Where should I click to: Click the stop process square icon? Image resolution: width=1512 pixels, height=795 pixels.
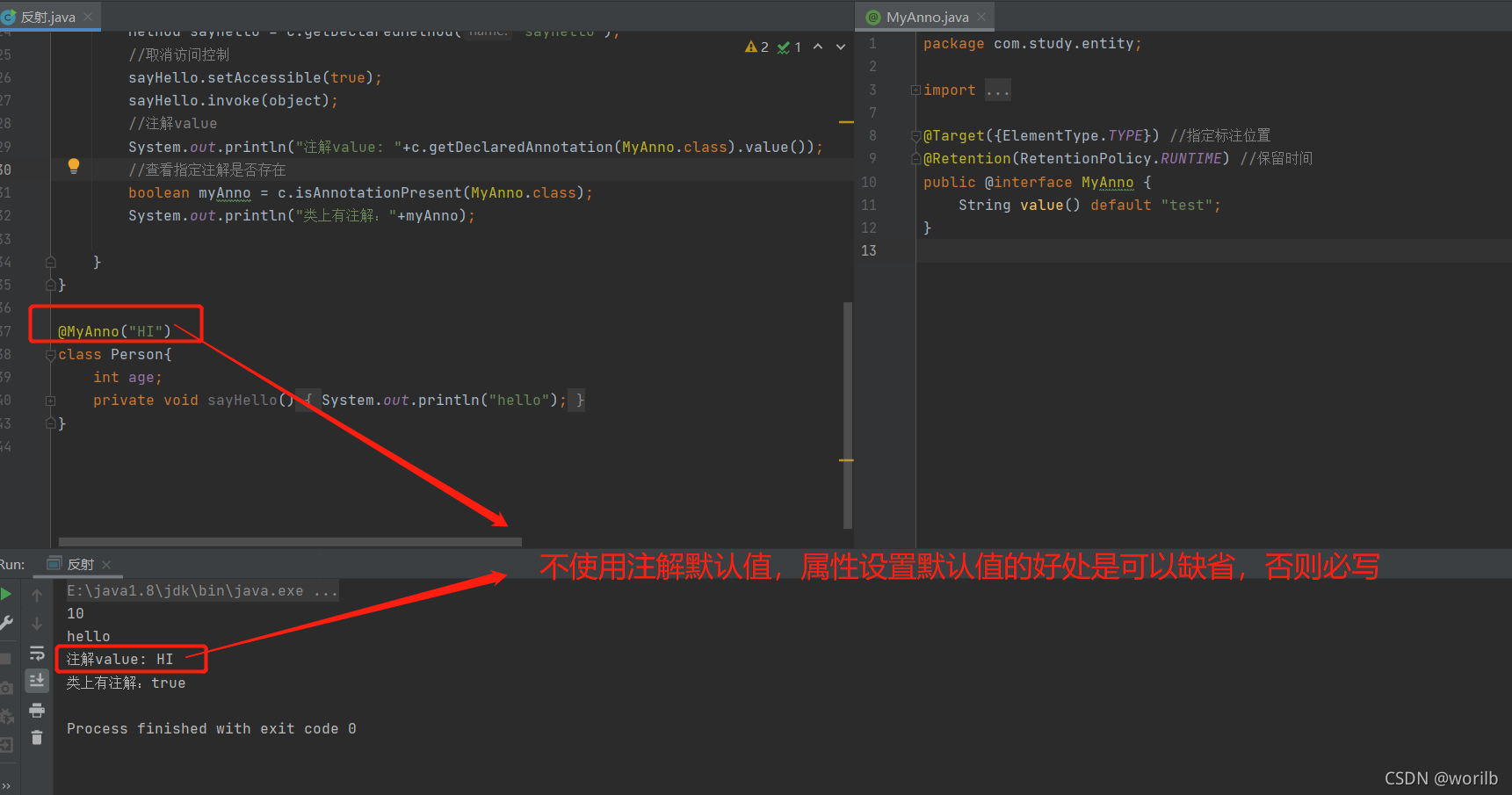[4, 658]
